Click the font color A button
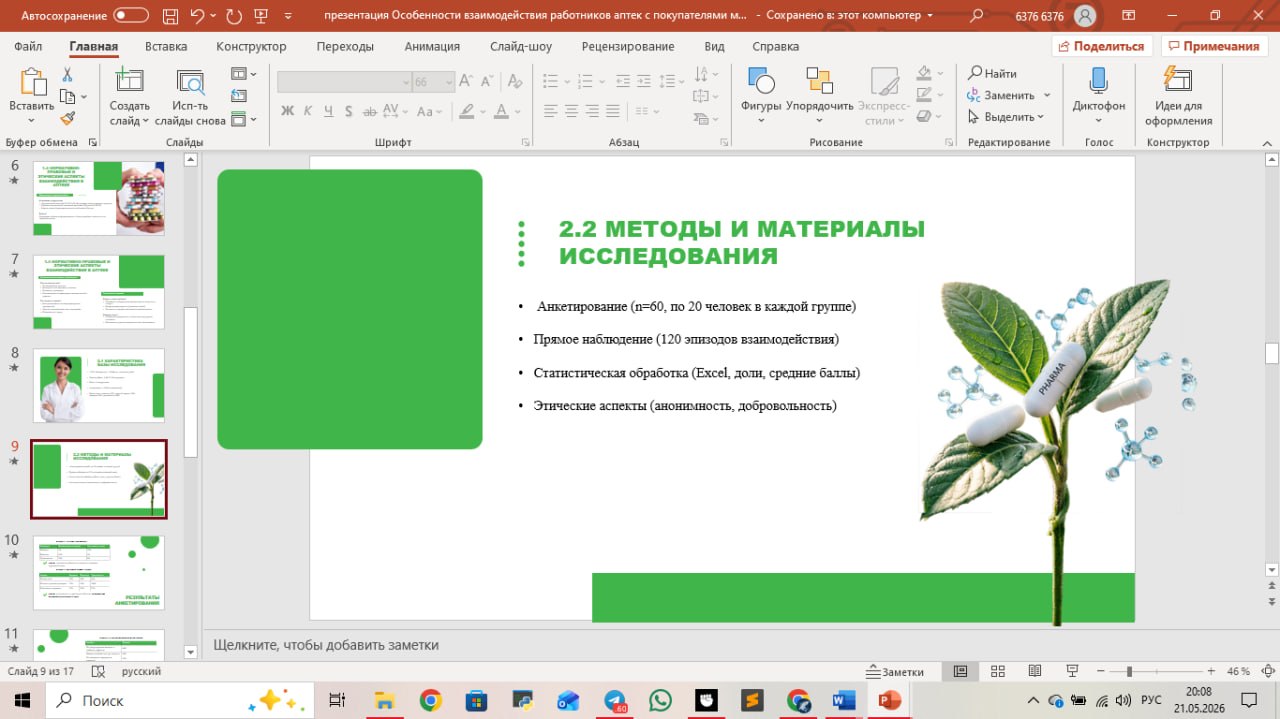 (x=502, y=111)
